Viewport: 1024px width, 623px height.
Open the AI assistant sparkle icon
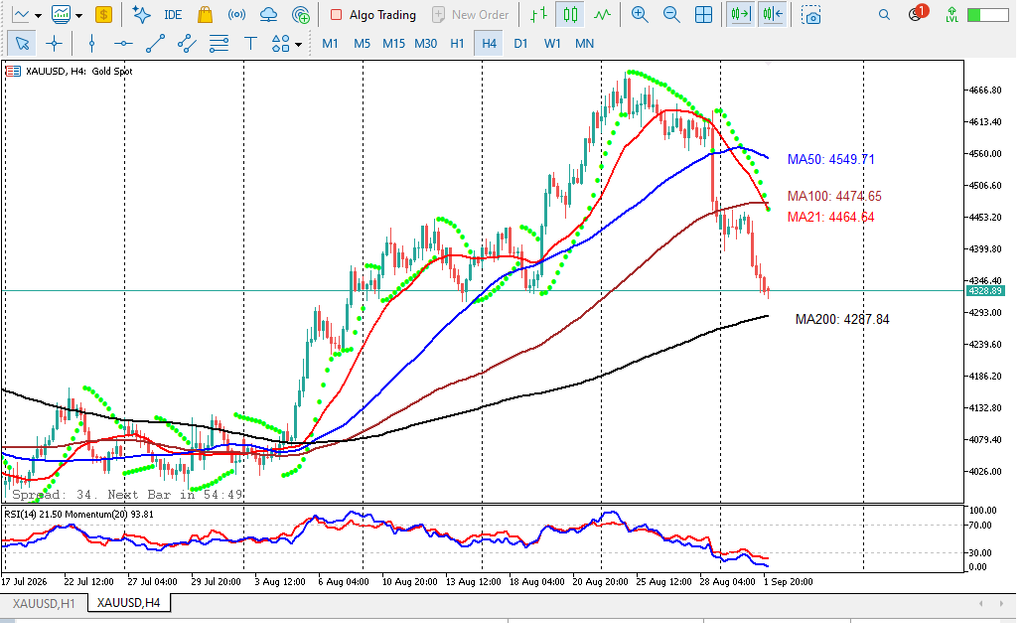(141, 14)
